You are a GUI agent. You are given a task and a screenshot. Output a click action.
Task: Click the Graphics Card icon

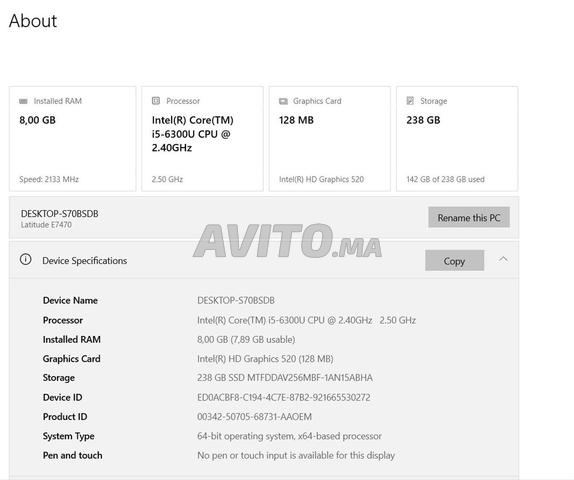[x=283, y=101]
